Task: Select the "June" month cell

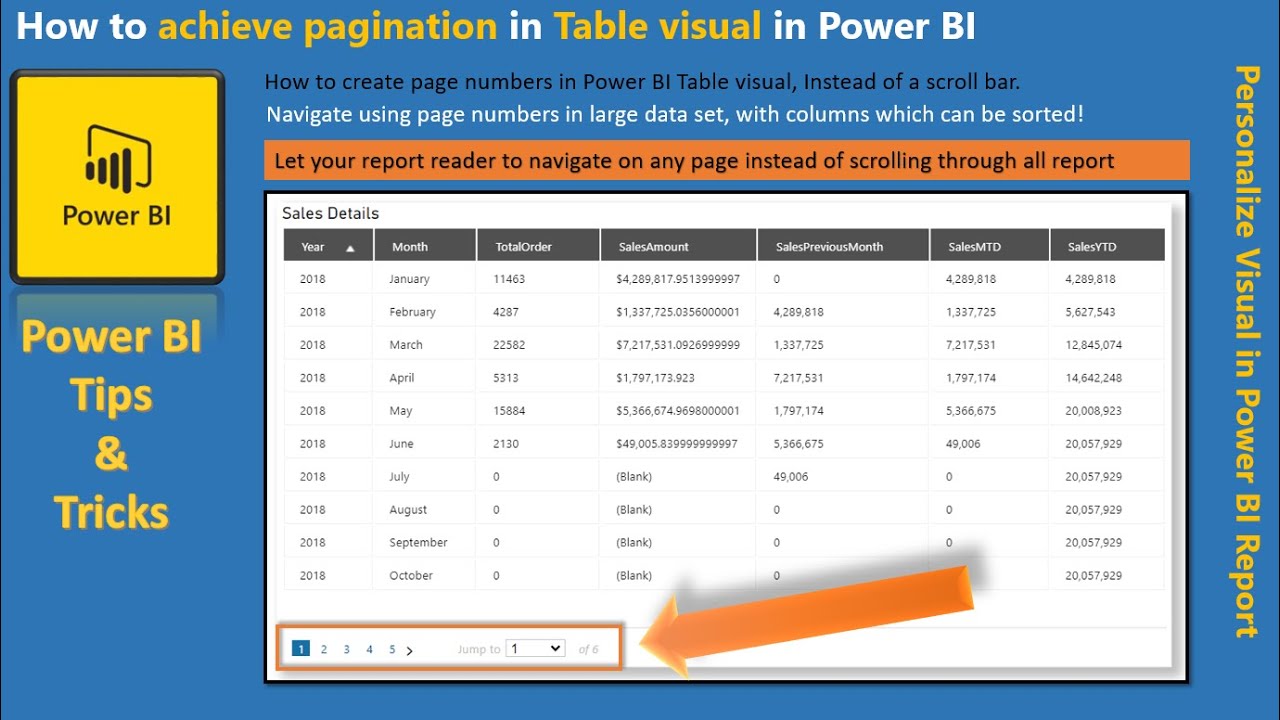Action: (x=401, y=444)
